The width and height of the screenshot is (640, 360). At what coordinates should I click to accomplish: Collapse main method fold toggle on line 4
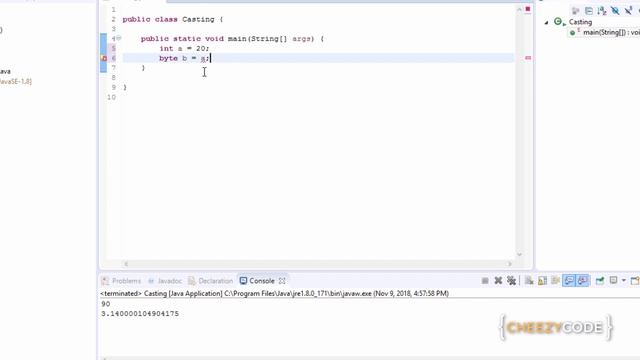[119, 38]
